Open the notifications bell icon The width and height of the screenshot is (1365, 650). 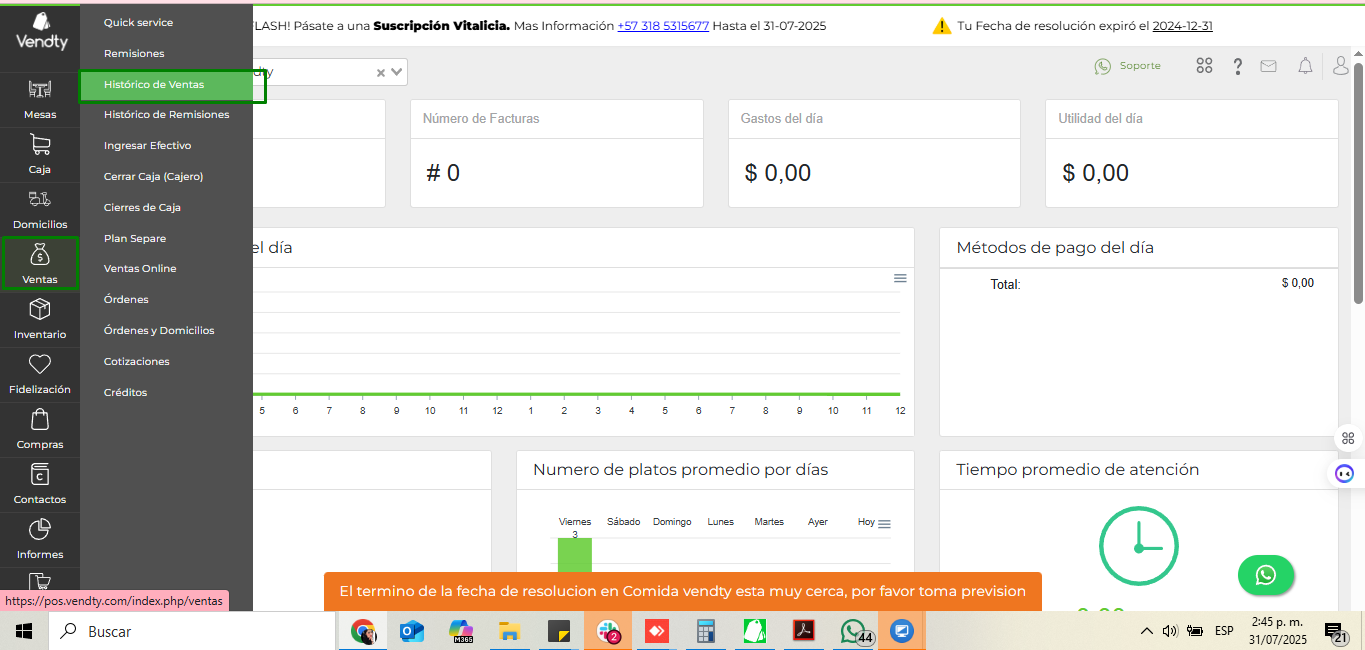tap(1305, 66)
